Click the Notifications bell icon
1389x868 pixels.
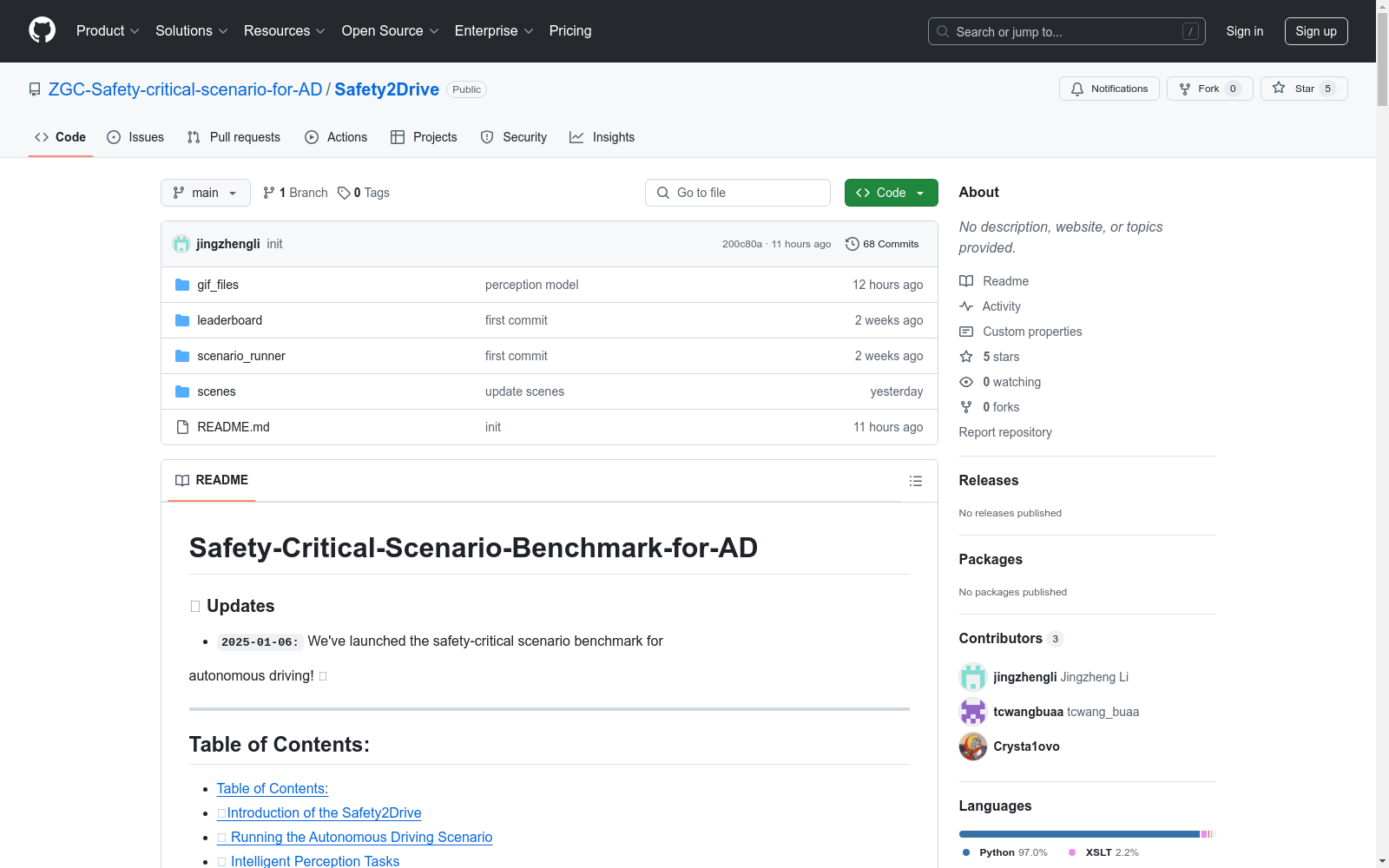(x=1077, y=89)
